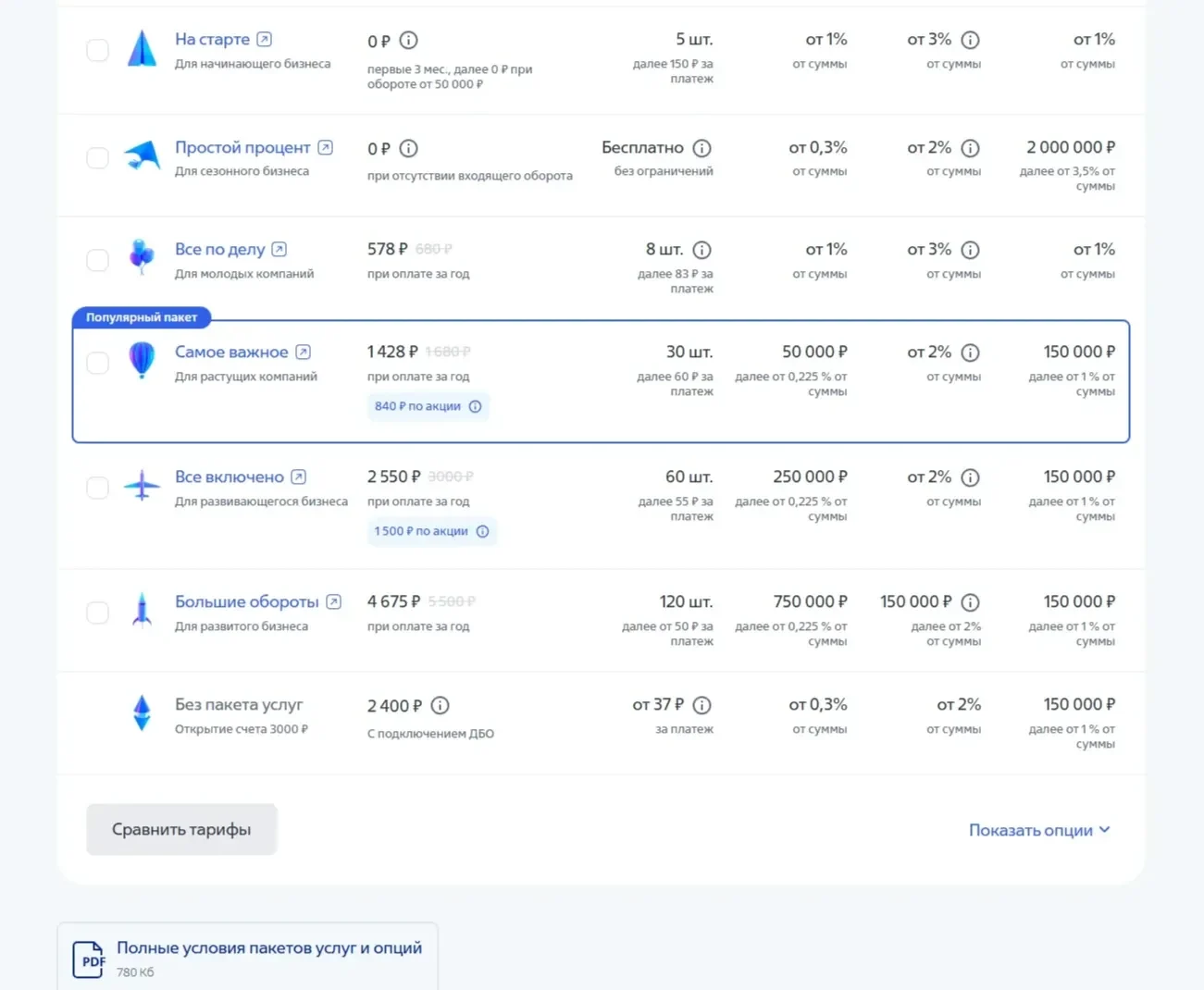Show info on 840 ₽ по акции offer

[475, 406]
